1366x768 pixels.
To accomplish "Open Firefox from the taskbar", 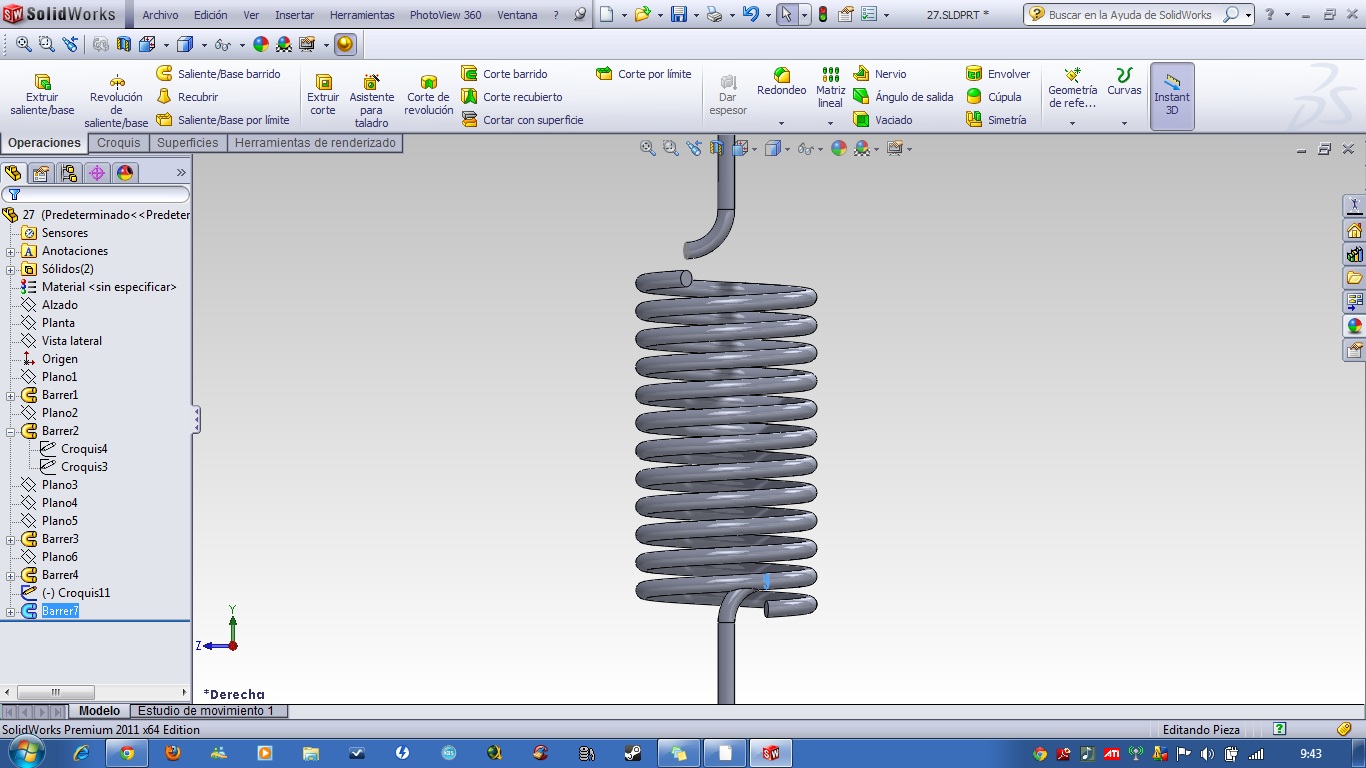I will point(173,753).
